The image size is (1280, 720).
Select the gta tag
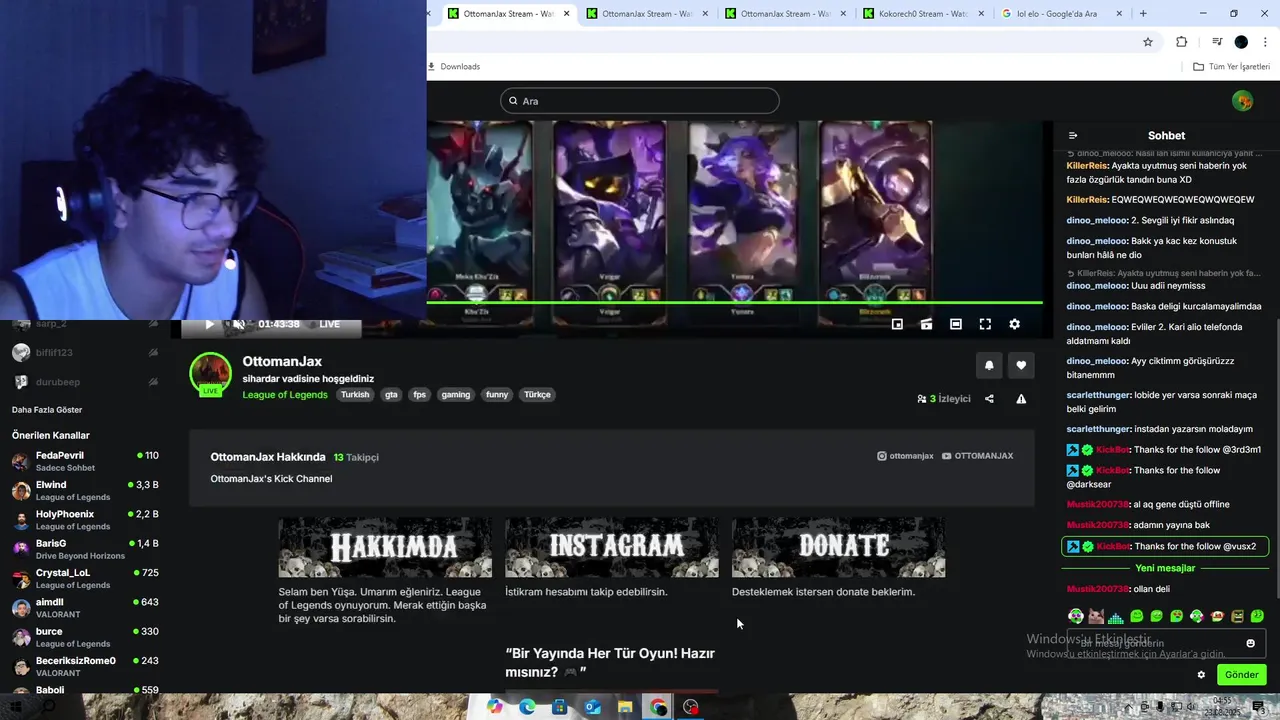pyautogui.click(x=391, y=395)
